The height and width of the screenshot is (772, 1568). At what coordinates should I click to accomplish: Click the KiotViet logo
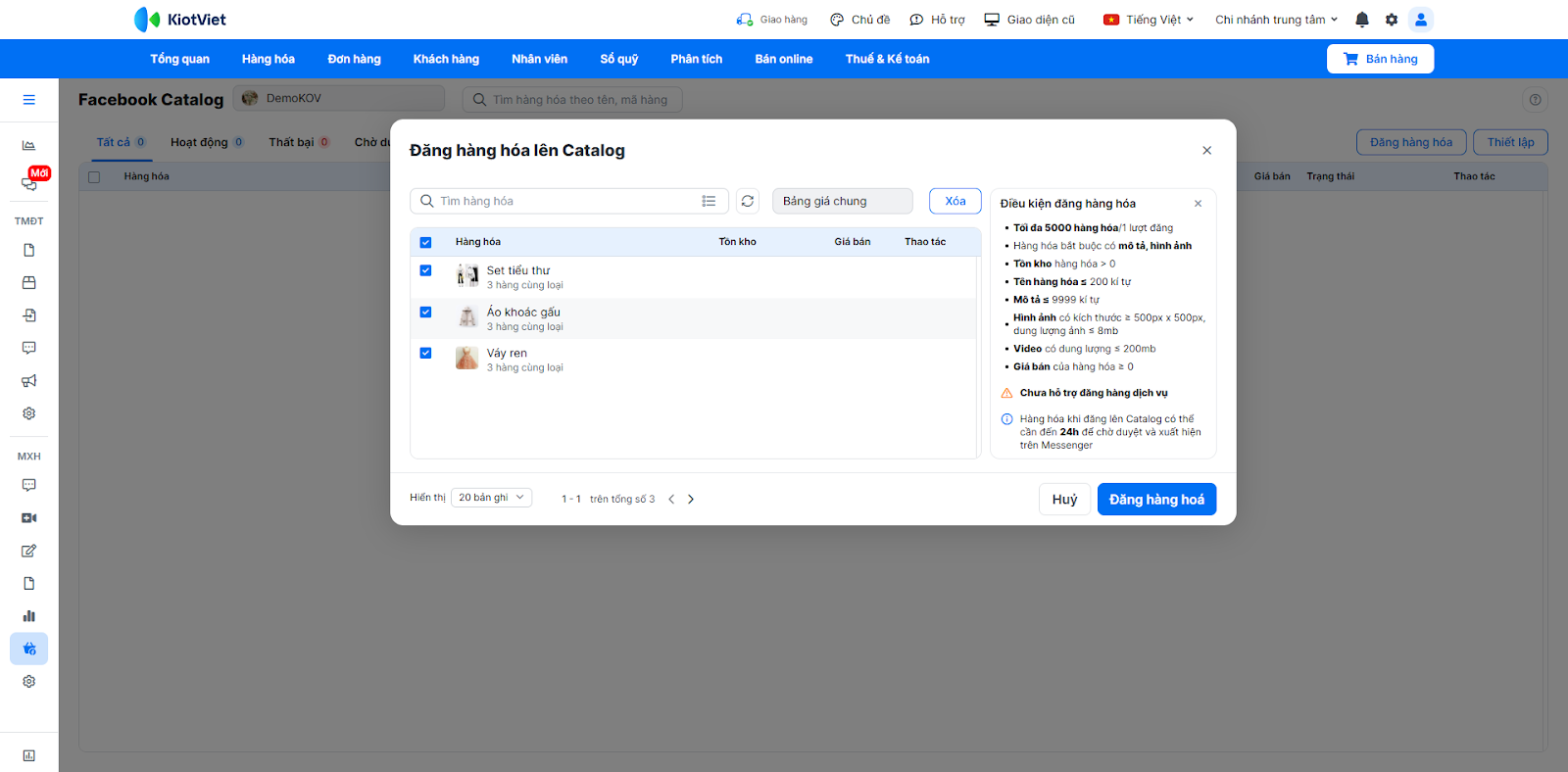(x=180, y=20)
